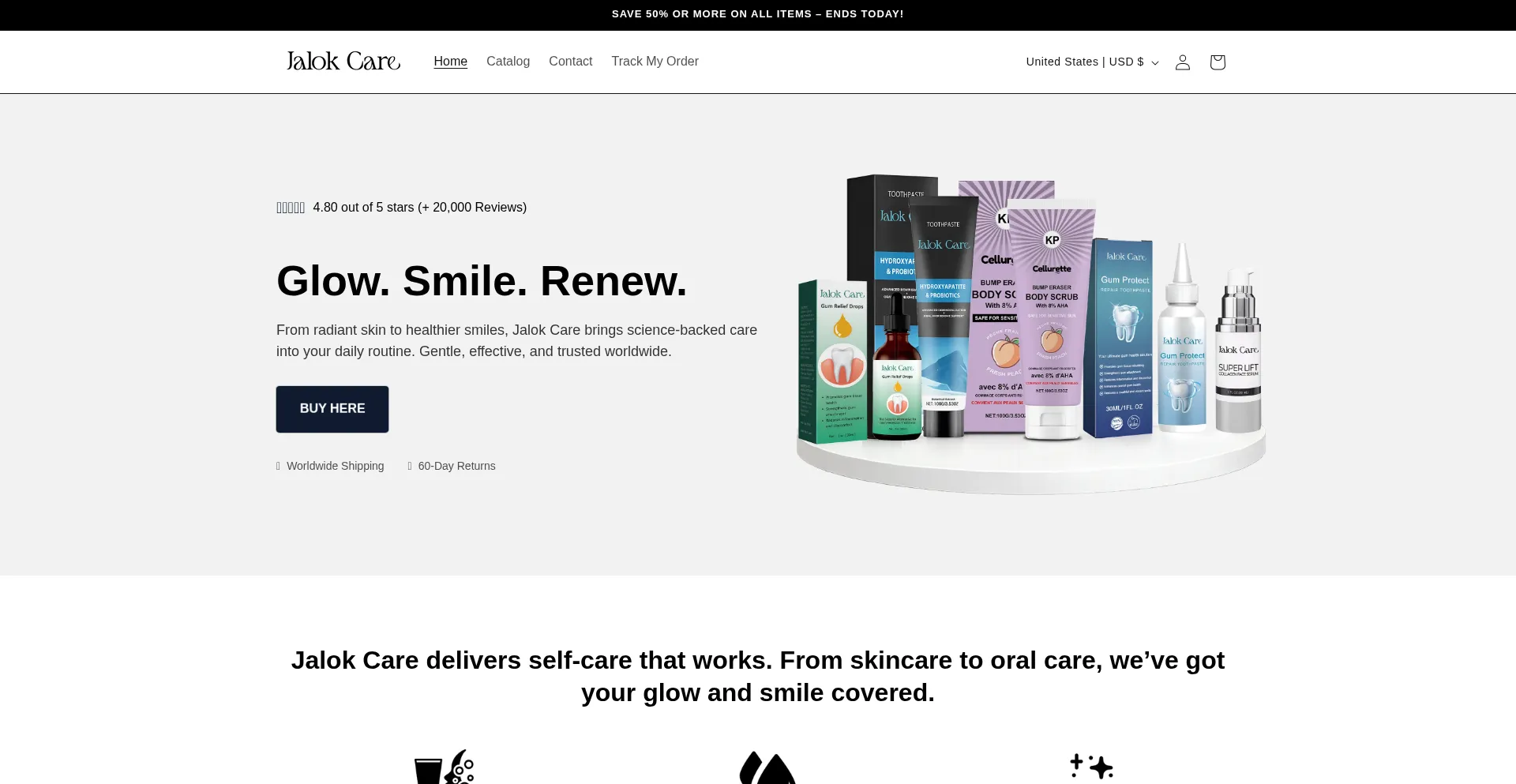Open the Catalog menu item

[508, 62]
